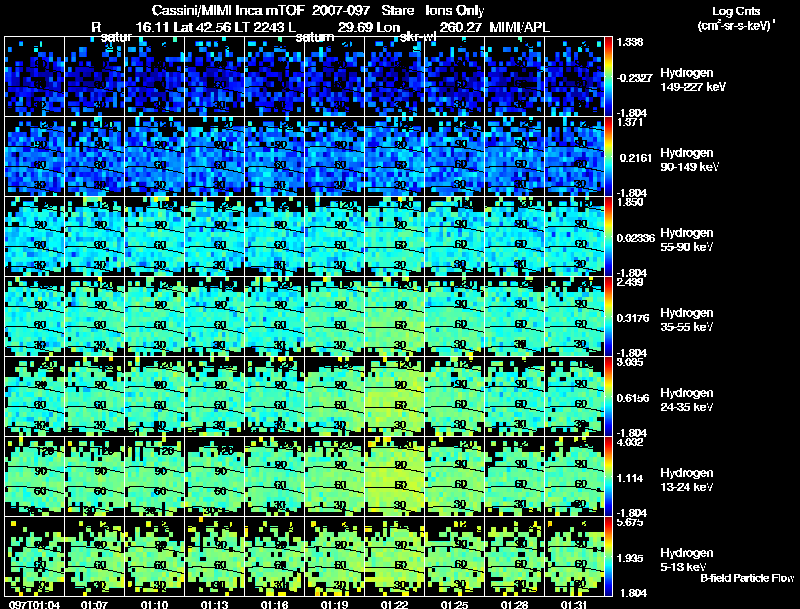This screenshot has height=609, width=800.
Task: Click the 'Ions Only' title text
Action: coord(455,10)
